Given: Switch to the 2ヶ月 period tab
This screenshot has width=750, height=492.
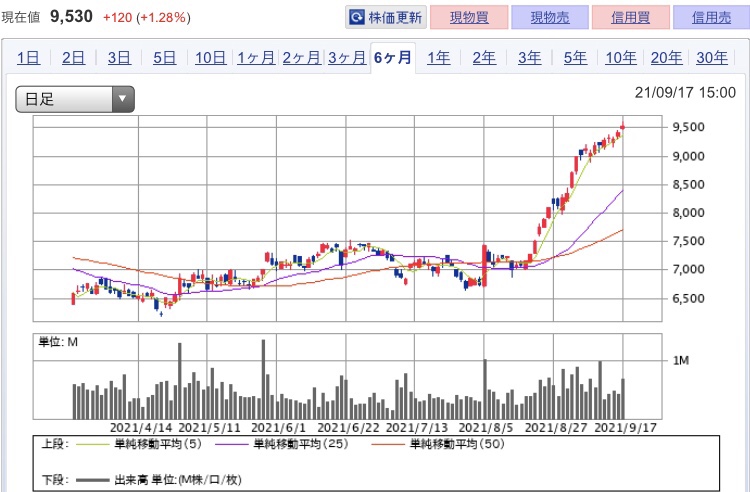Looking at the screenshot, I should (x=301, y=58).
